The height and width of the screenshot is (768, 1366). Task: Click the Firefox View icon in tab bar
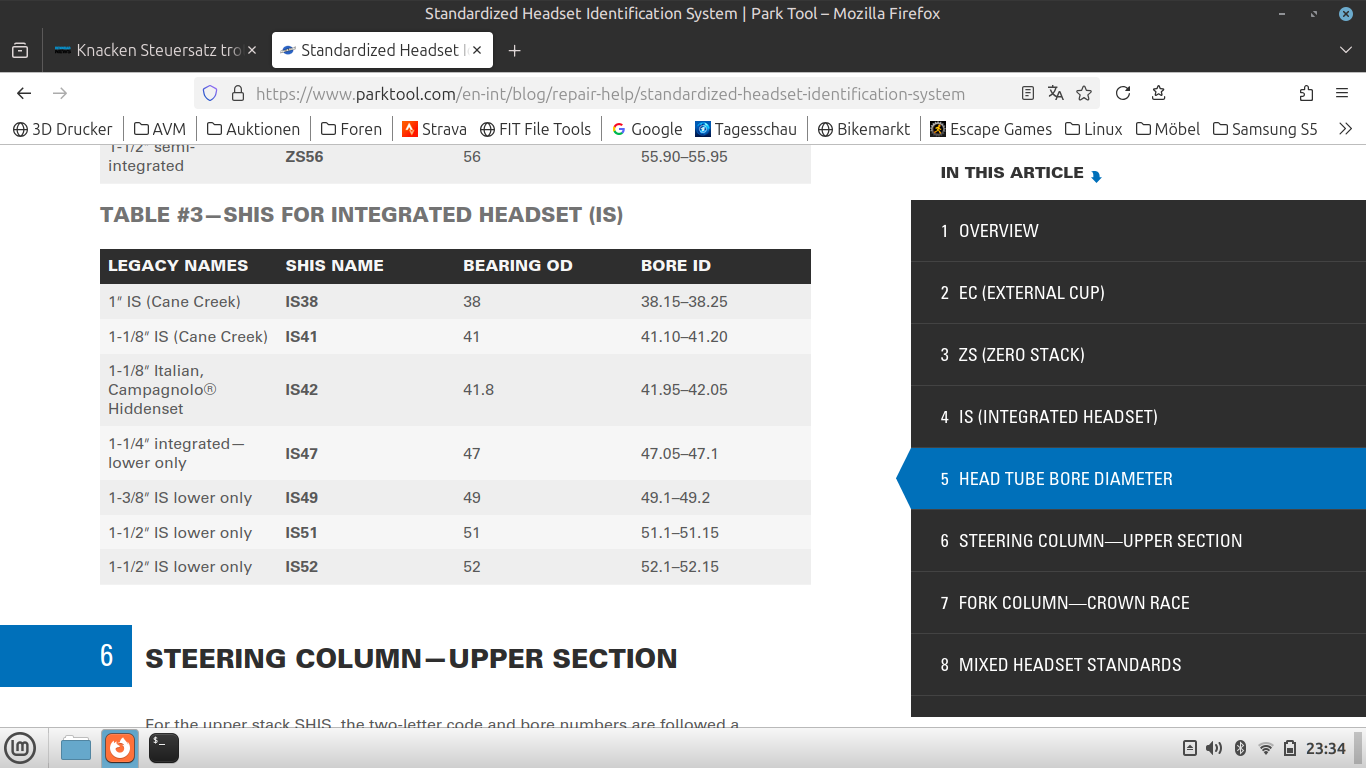coord(20,50)
